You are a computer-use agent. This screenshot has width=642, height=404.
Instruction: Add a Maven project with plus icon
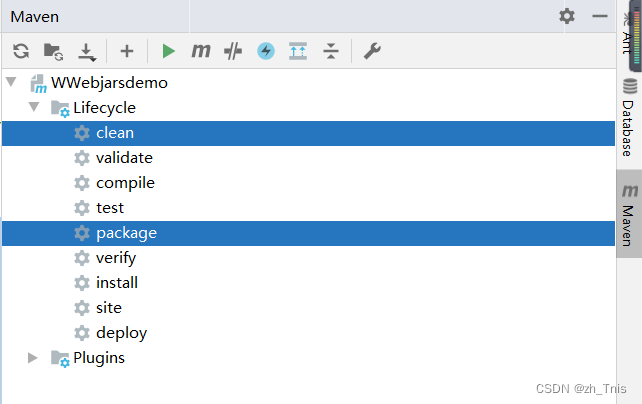(127, 51)
